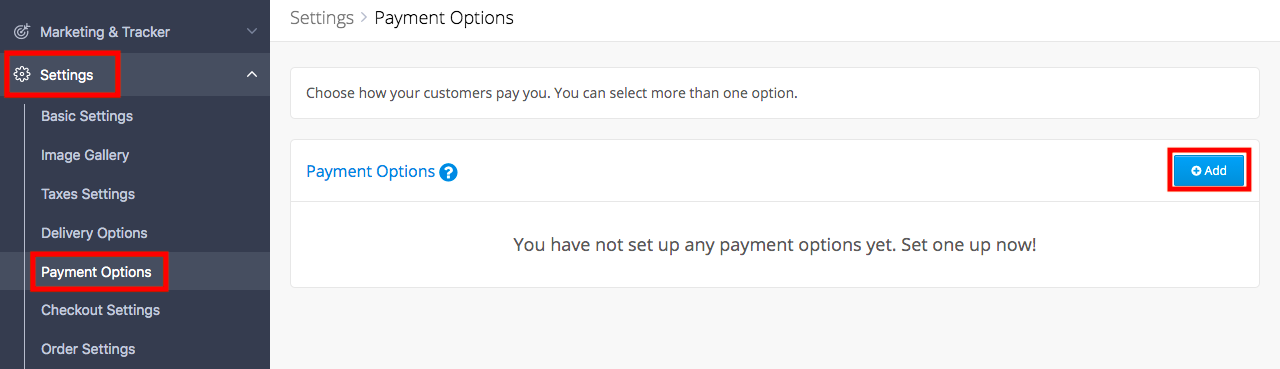Go to Order Settings
This screenshot has height=369, width=1280.
point(88,349)
